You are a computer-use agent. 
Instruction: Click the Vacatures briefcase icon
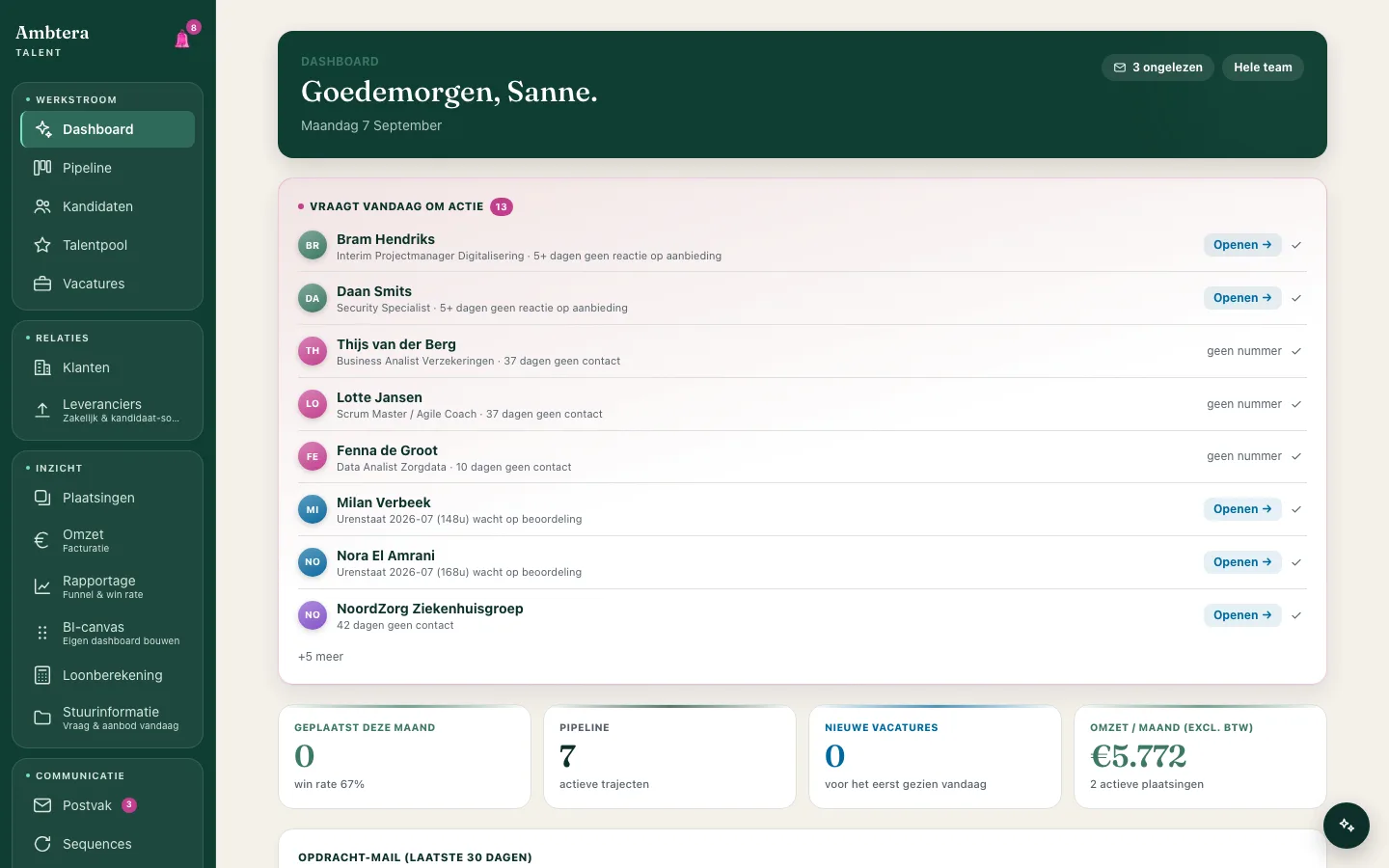42,284
